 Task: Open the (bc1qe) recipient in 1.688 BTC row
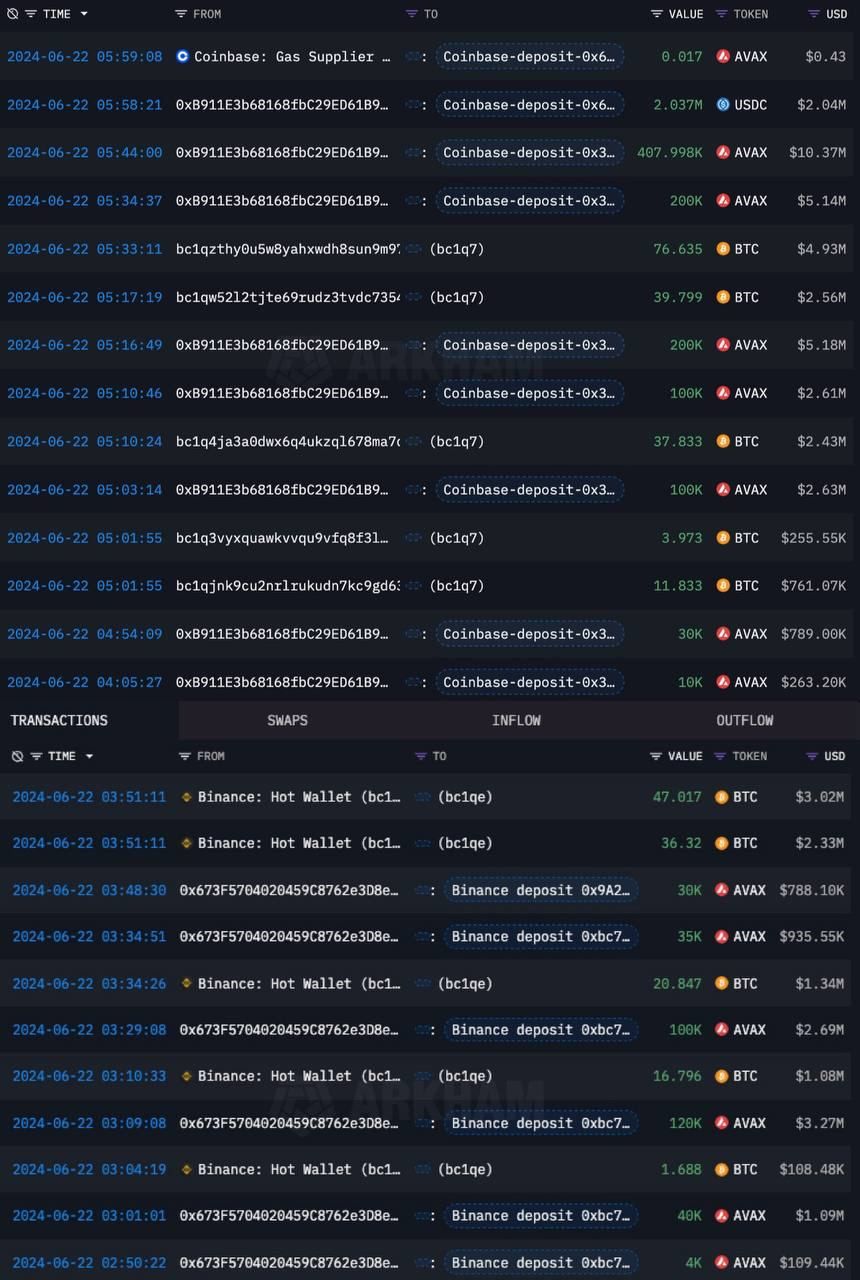(465, 1169)
